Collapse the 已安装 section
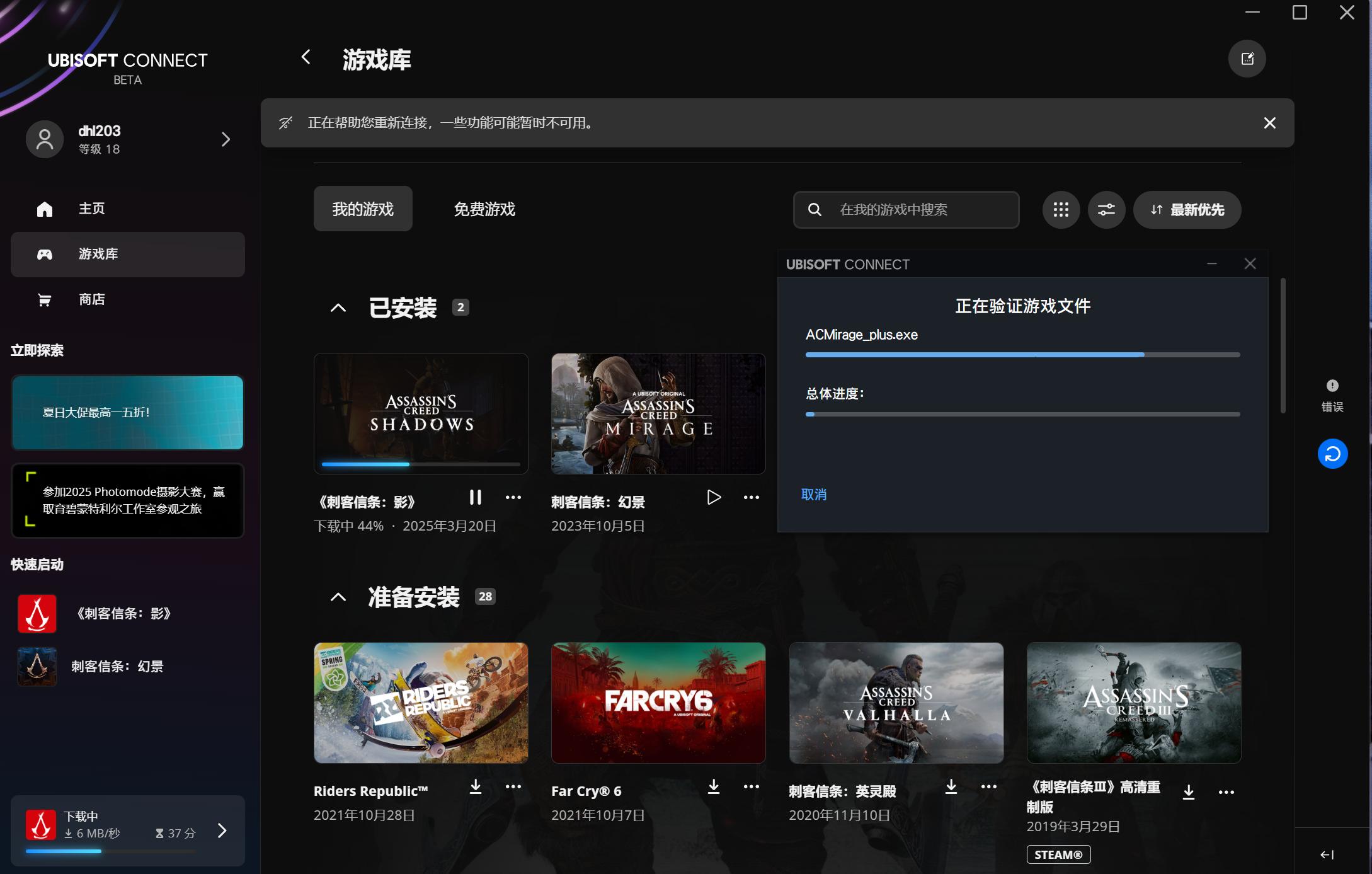This screenshot has width=1372, height=874. (x=338, y=308)
